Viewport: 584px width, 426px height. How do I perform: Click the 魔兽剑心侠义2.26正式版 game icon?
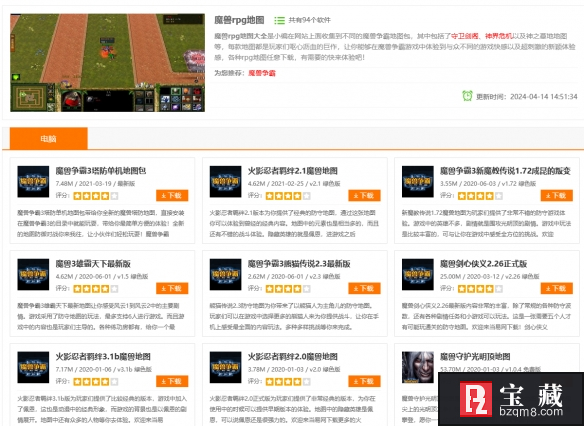418,274
